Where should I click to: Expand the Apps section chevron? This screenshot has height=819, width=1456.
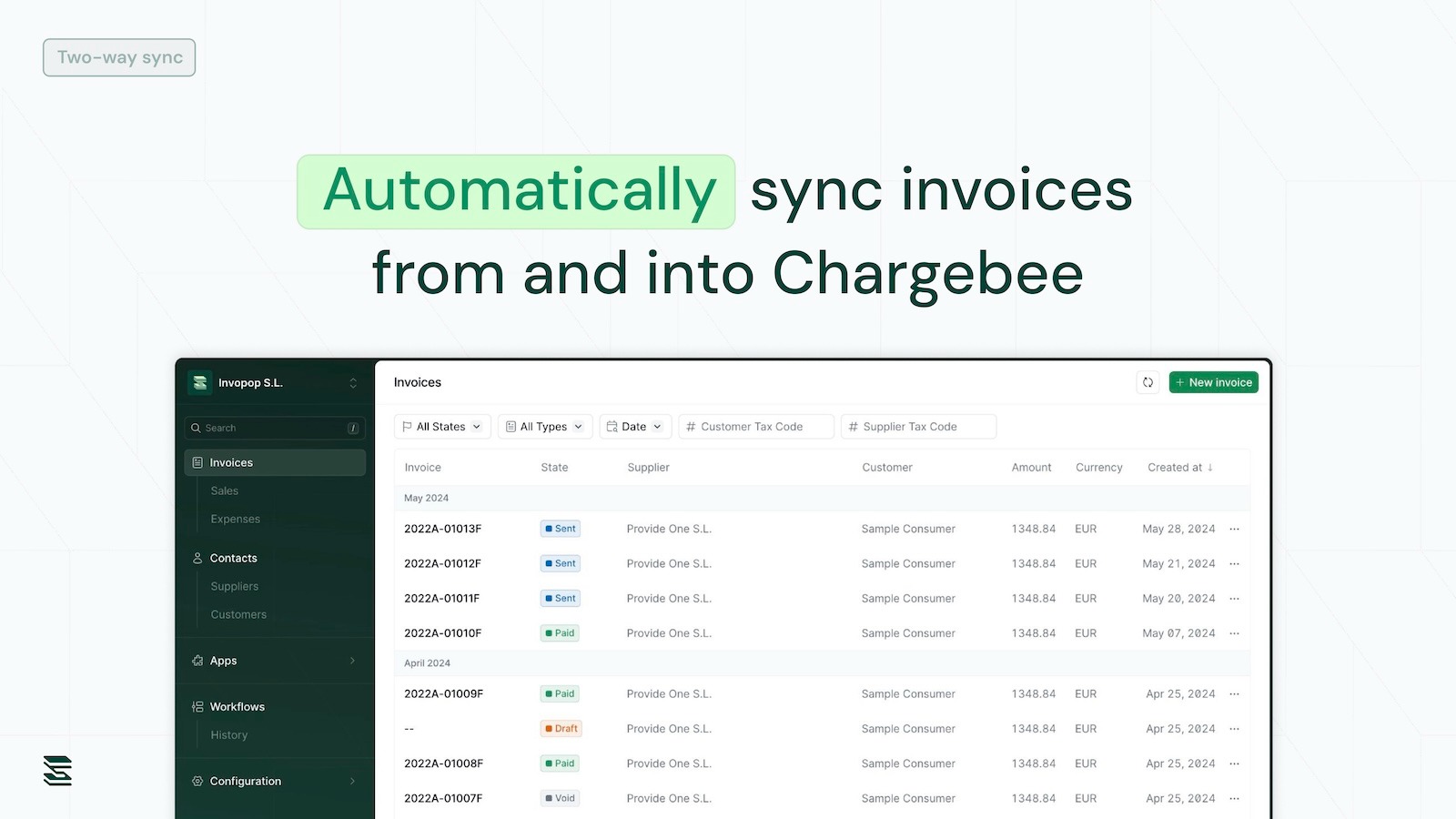(x=352, y=661)
